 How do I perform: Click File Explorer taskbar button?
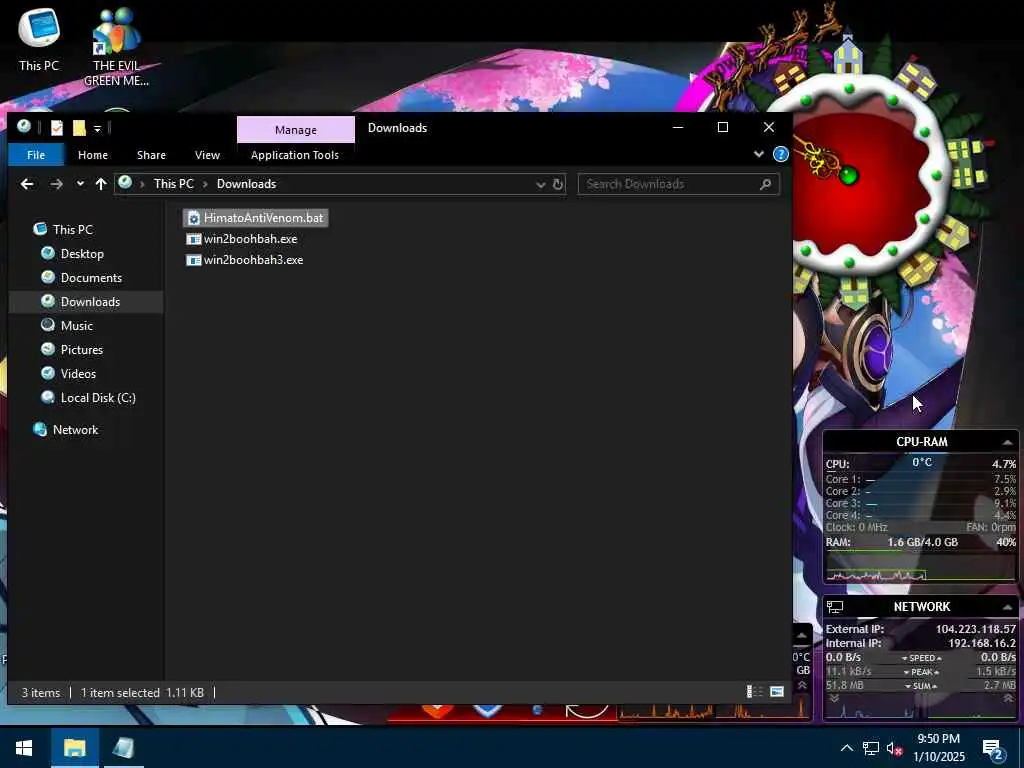74,748
